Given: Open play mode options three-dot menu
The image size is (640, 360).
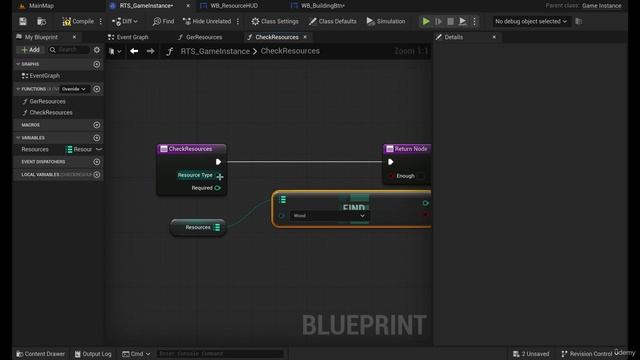Looking at the screenshot, I should 474,21.
